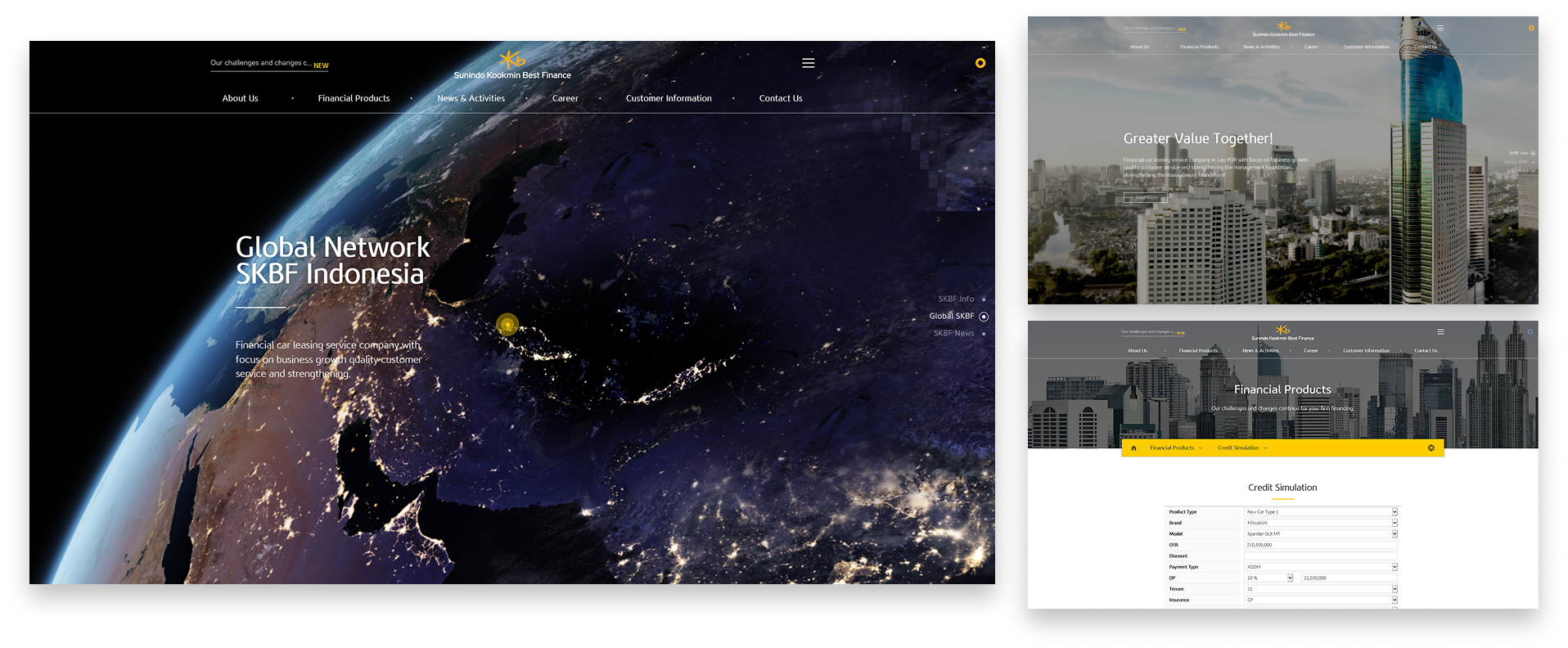Click the "Greater Value Together!" heading
The image size is (1568, 648).
(x=1198, y=138)
